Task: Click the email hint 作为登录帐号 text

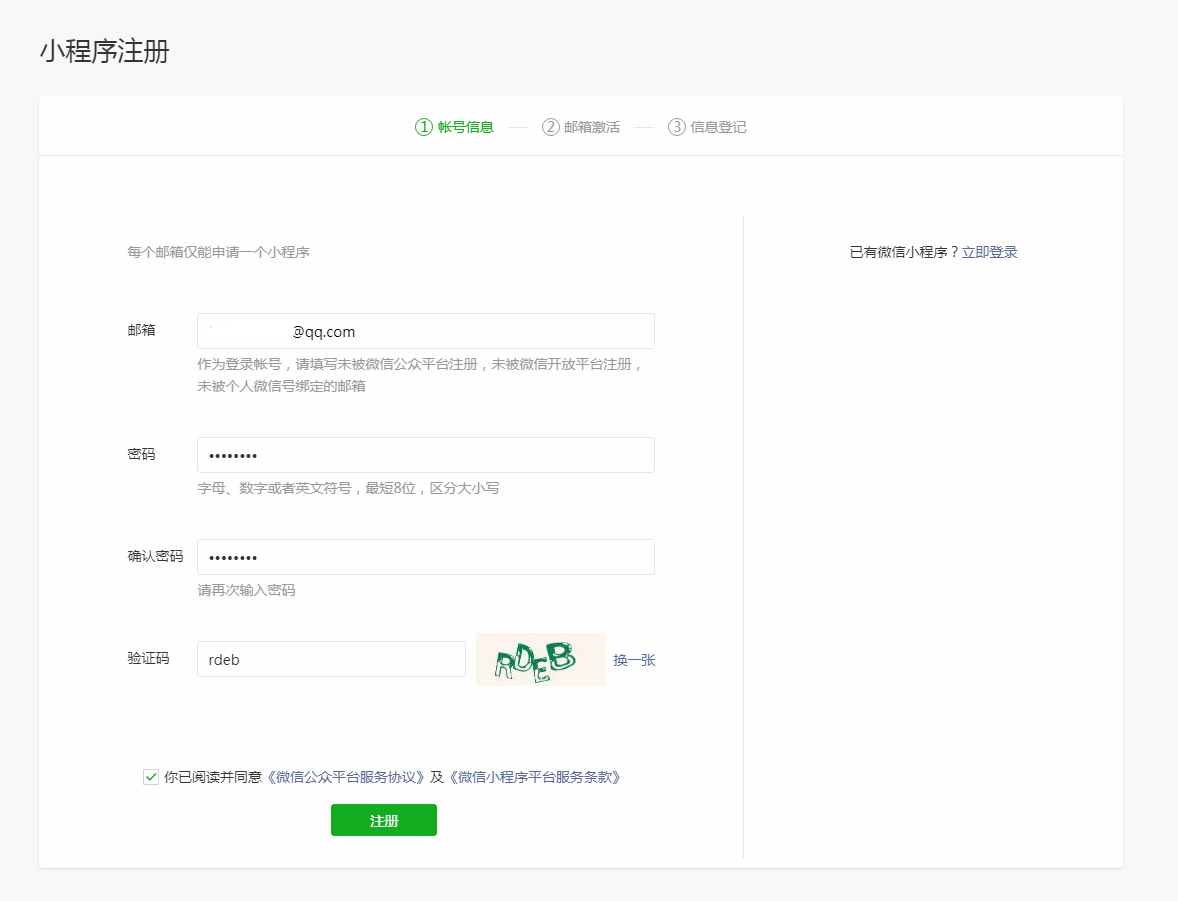Action: pyautogui.click(x=421, y=375)
